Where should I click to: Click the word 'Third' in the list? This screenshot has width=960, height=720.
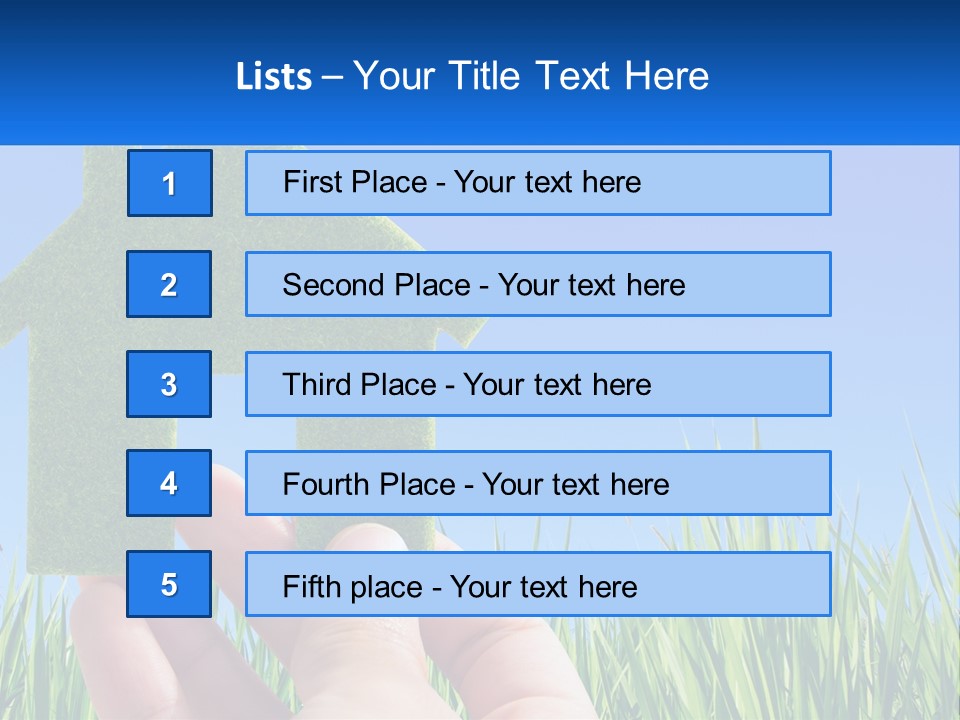click(x=319, y=385)
